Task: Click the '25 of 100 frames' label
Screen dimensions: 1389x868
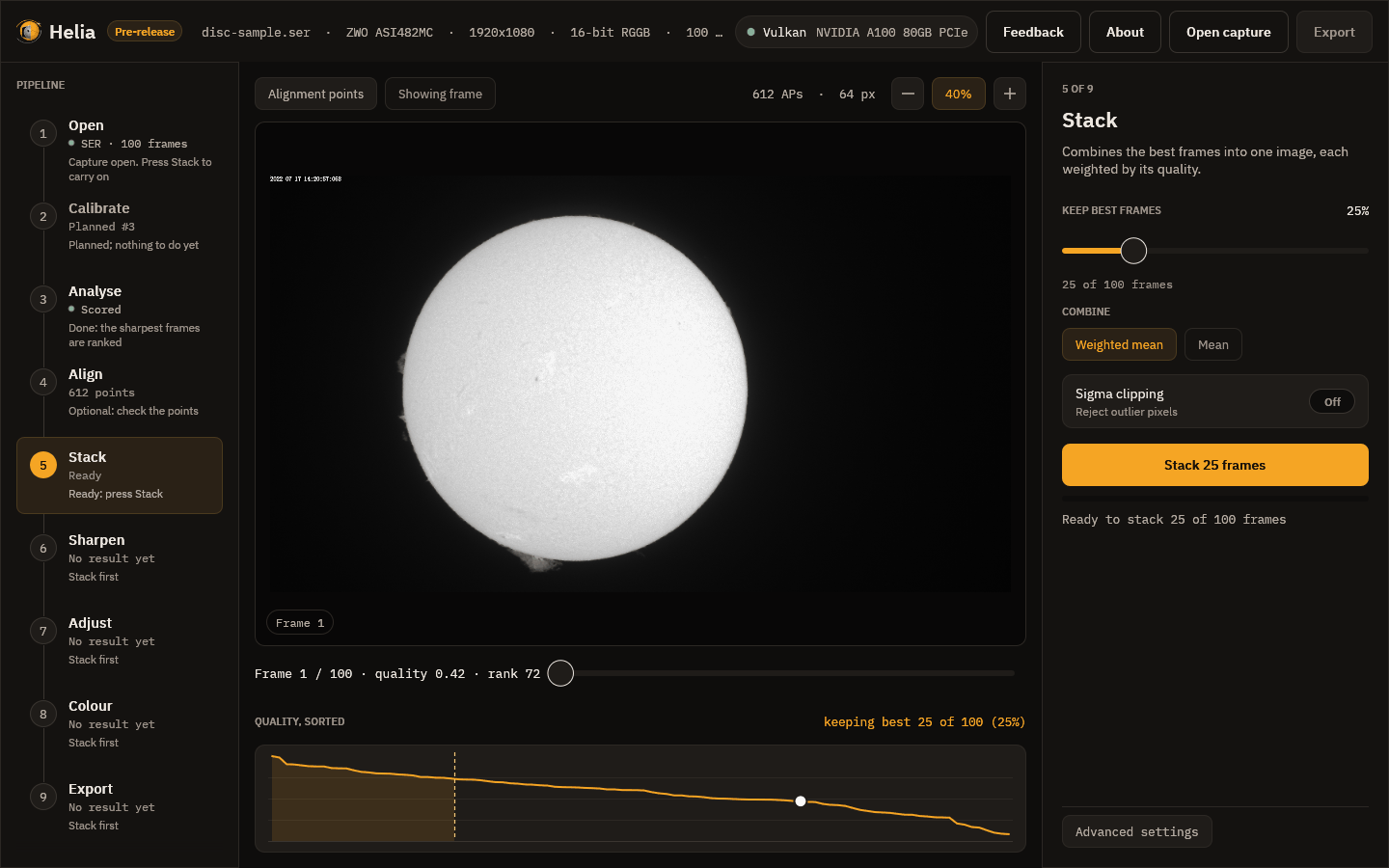Action: [x=1117, y=285]
